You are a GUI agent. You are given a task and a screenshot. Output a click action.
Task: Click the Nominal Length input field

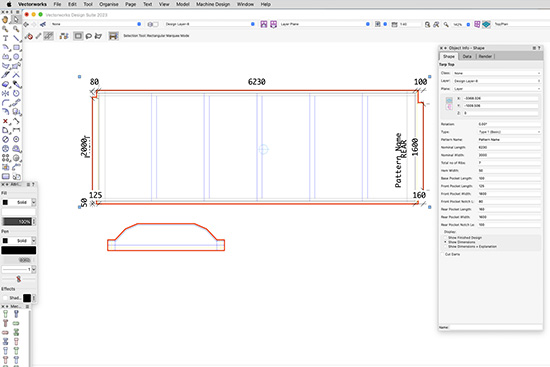[x=509, y=147]
